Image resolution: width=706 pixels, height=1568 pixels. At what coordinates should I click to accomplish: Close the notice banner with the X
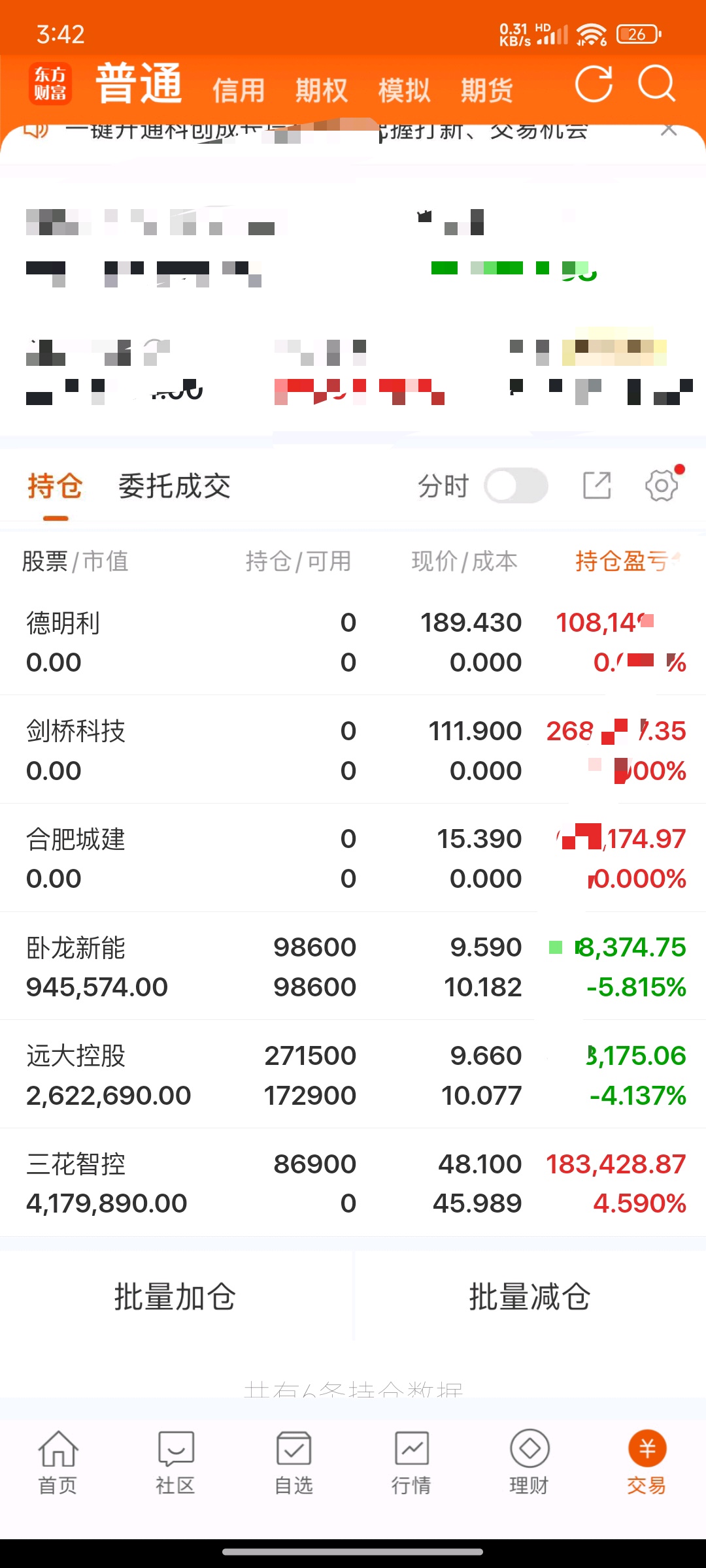pos(668,129)
